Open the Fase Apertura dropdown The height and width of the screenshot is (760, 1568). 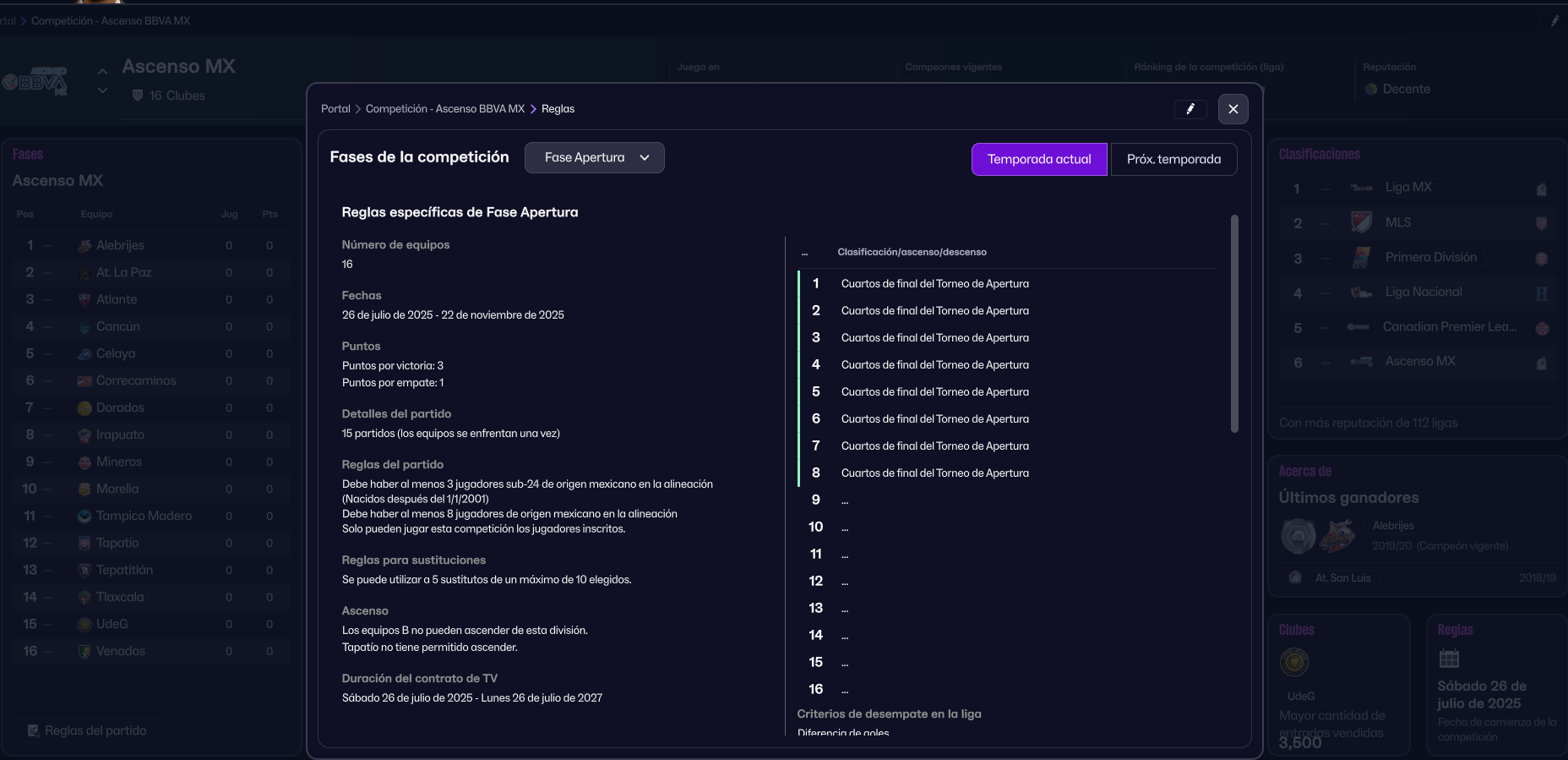594,158
